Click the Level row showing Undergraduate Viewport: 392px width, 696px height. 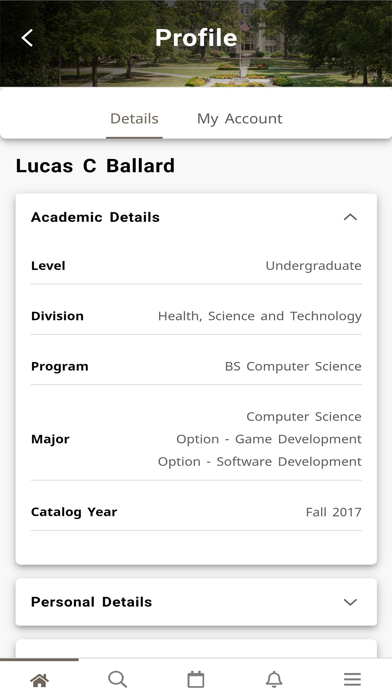click(196, 265)
